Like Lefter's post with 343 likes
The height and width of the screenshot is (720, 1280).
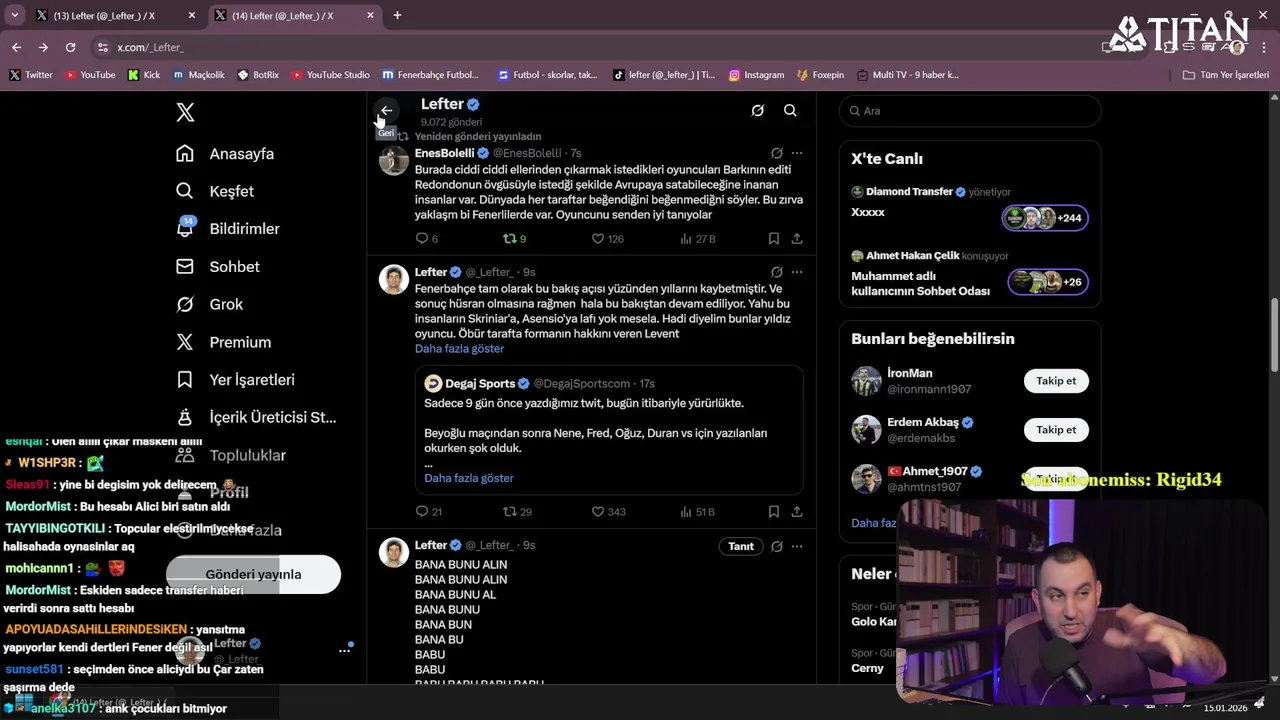point(608,512)
